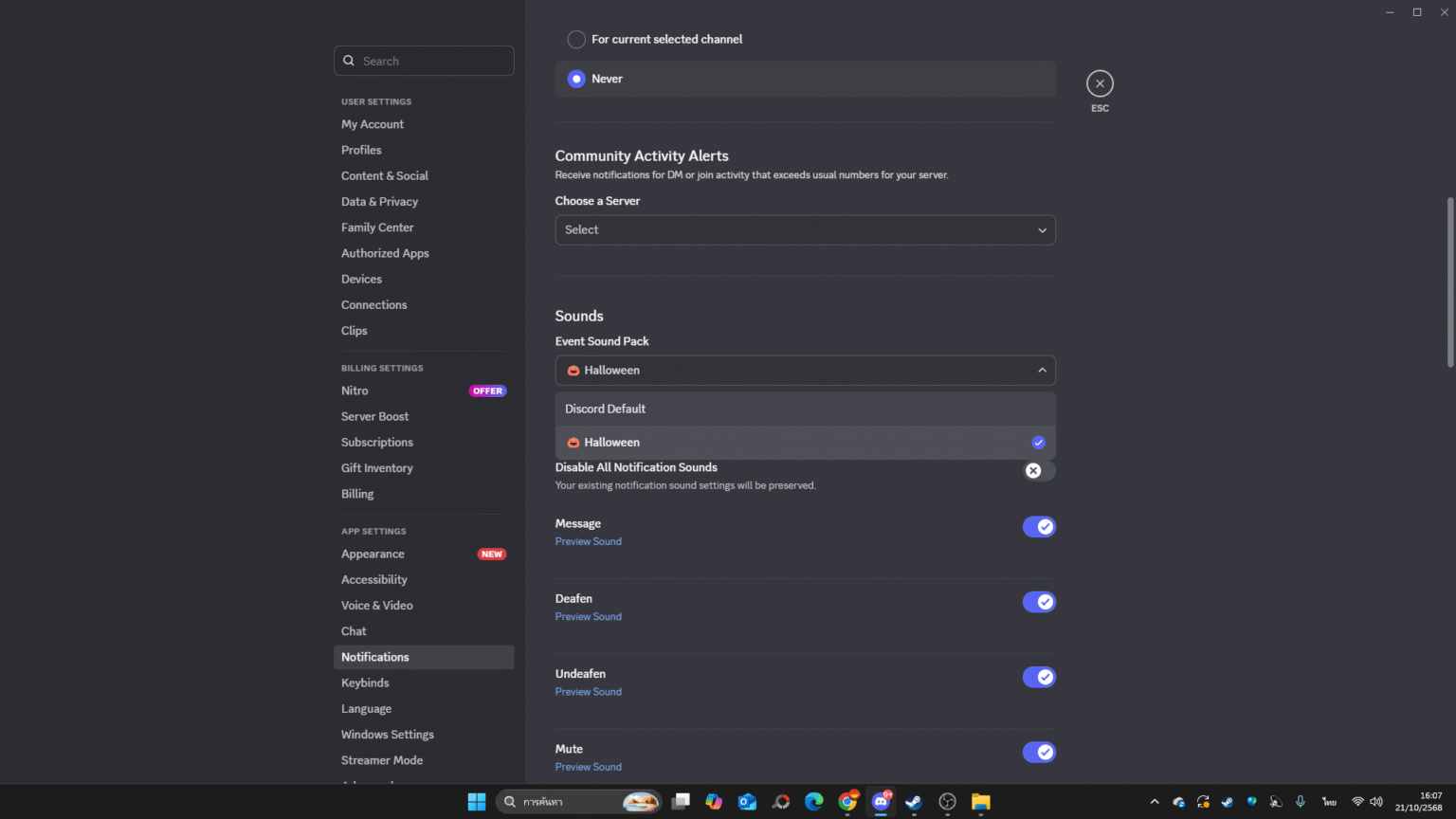Open Google Chrome from the taskbar

tap(847, 802)
